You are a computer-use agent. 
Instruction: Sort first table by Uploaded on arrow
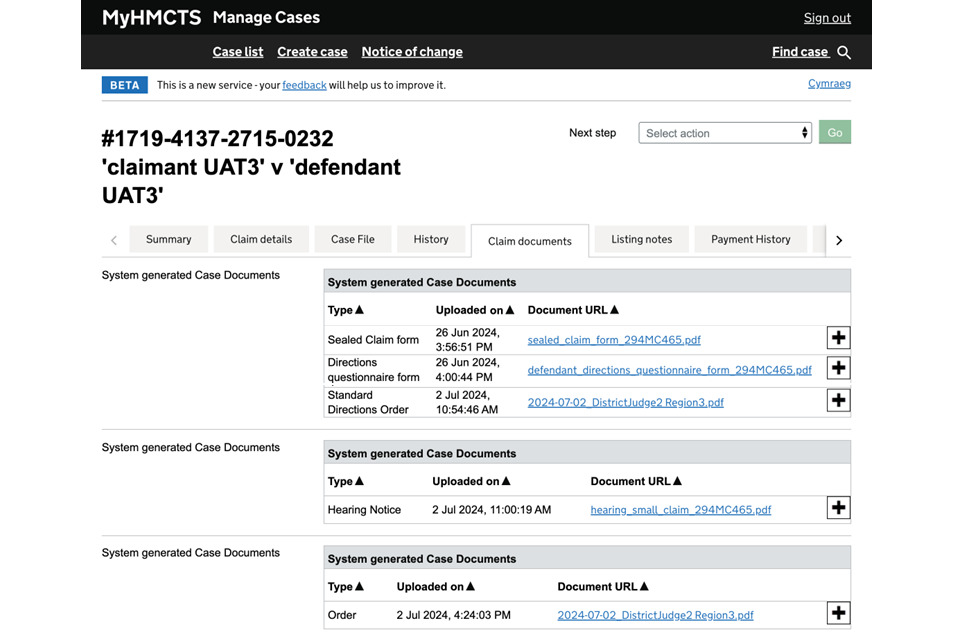click(x=509, y=310)
